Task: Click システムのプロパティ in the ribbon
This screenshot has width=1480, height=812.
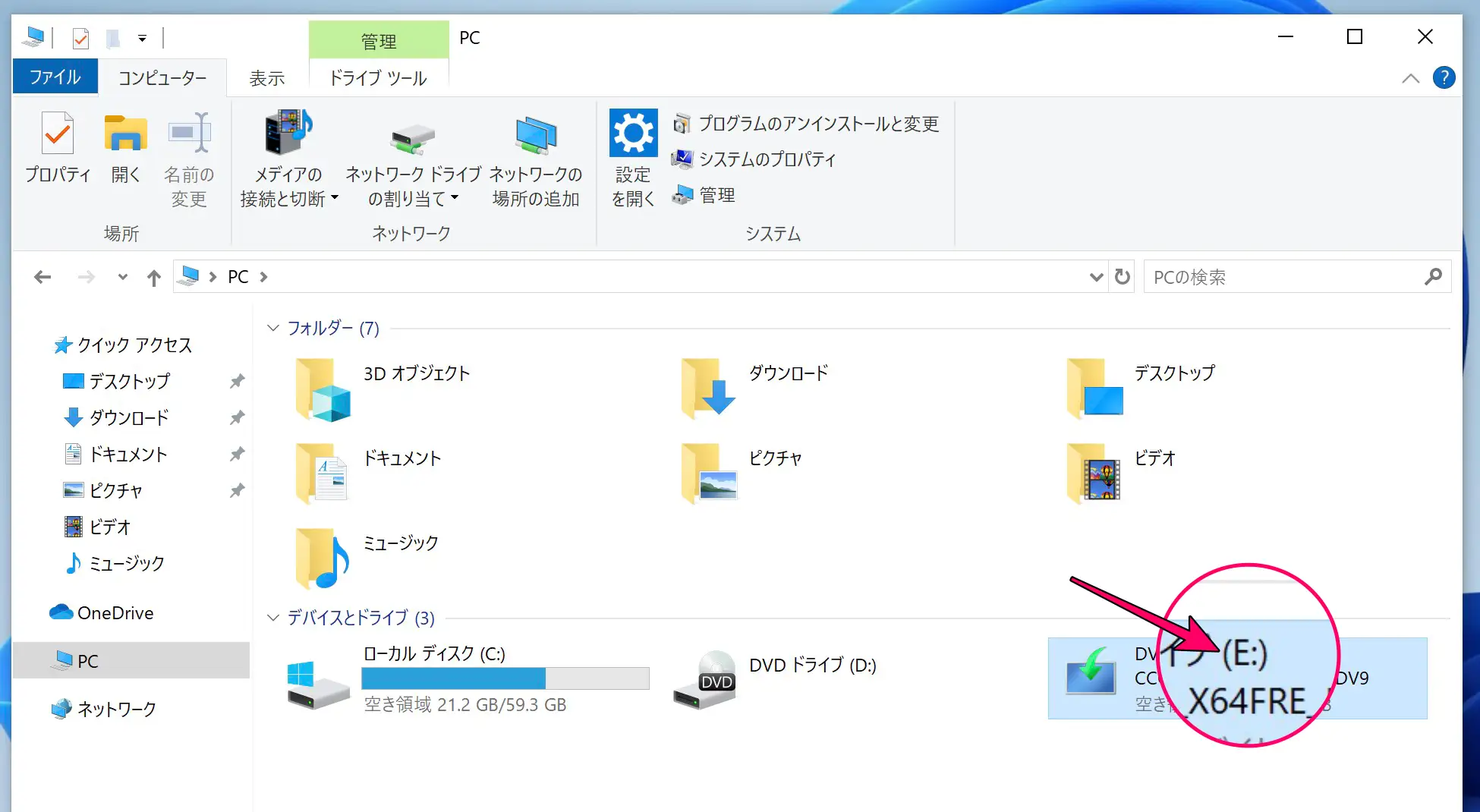Action: [x=767, y=159]
